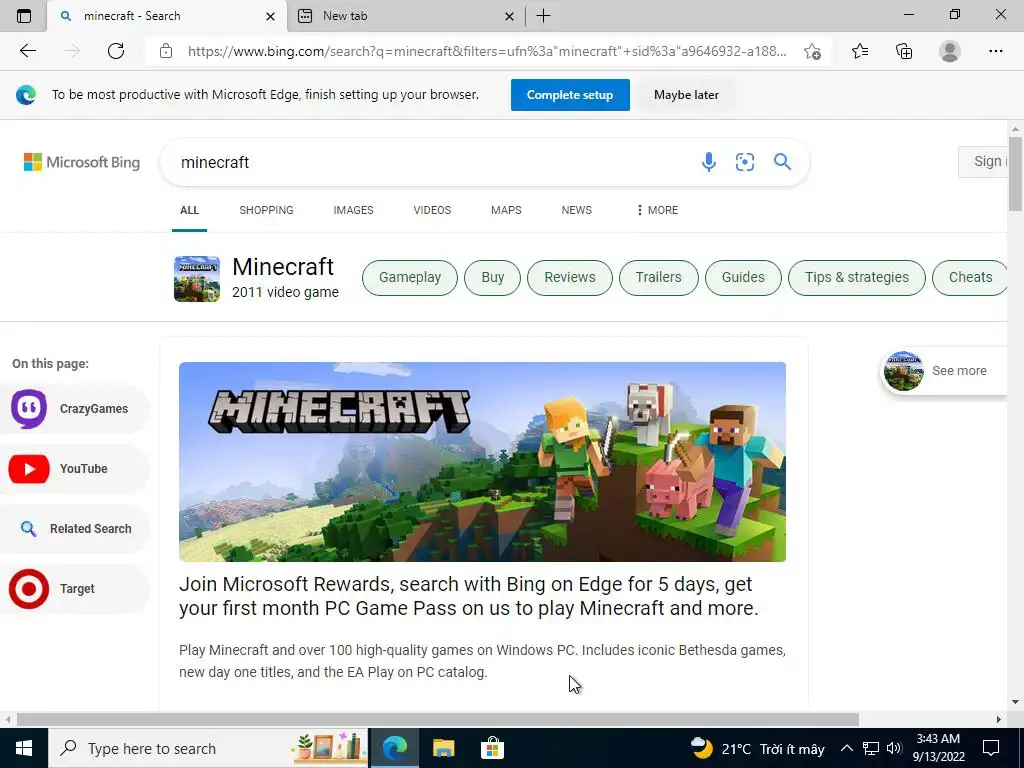Select the ALL results tab
This screenshot has height=768, width=1024.
pyautogui.click(x=189, y=210)
